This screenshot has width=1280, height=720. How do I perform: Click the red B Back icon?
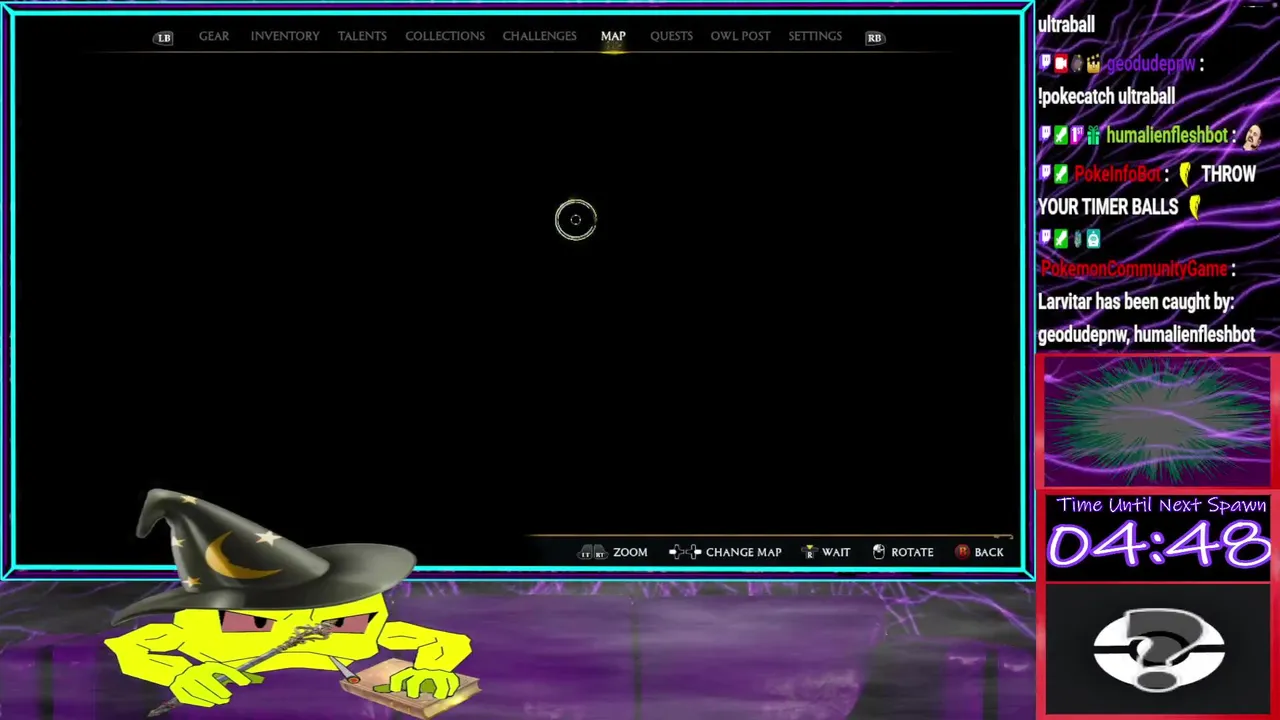coord(962,552)
